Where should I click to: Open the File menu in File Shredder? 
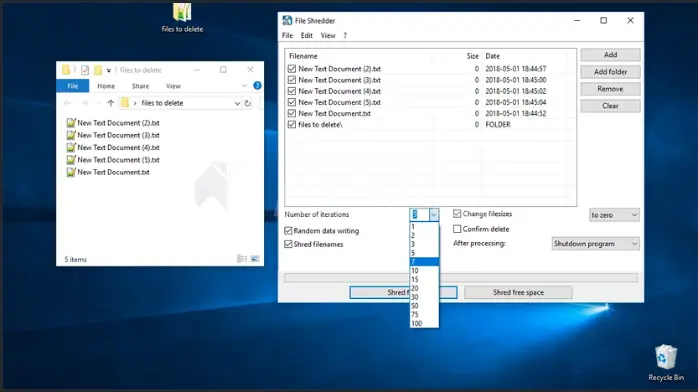[x=288, y=36]
